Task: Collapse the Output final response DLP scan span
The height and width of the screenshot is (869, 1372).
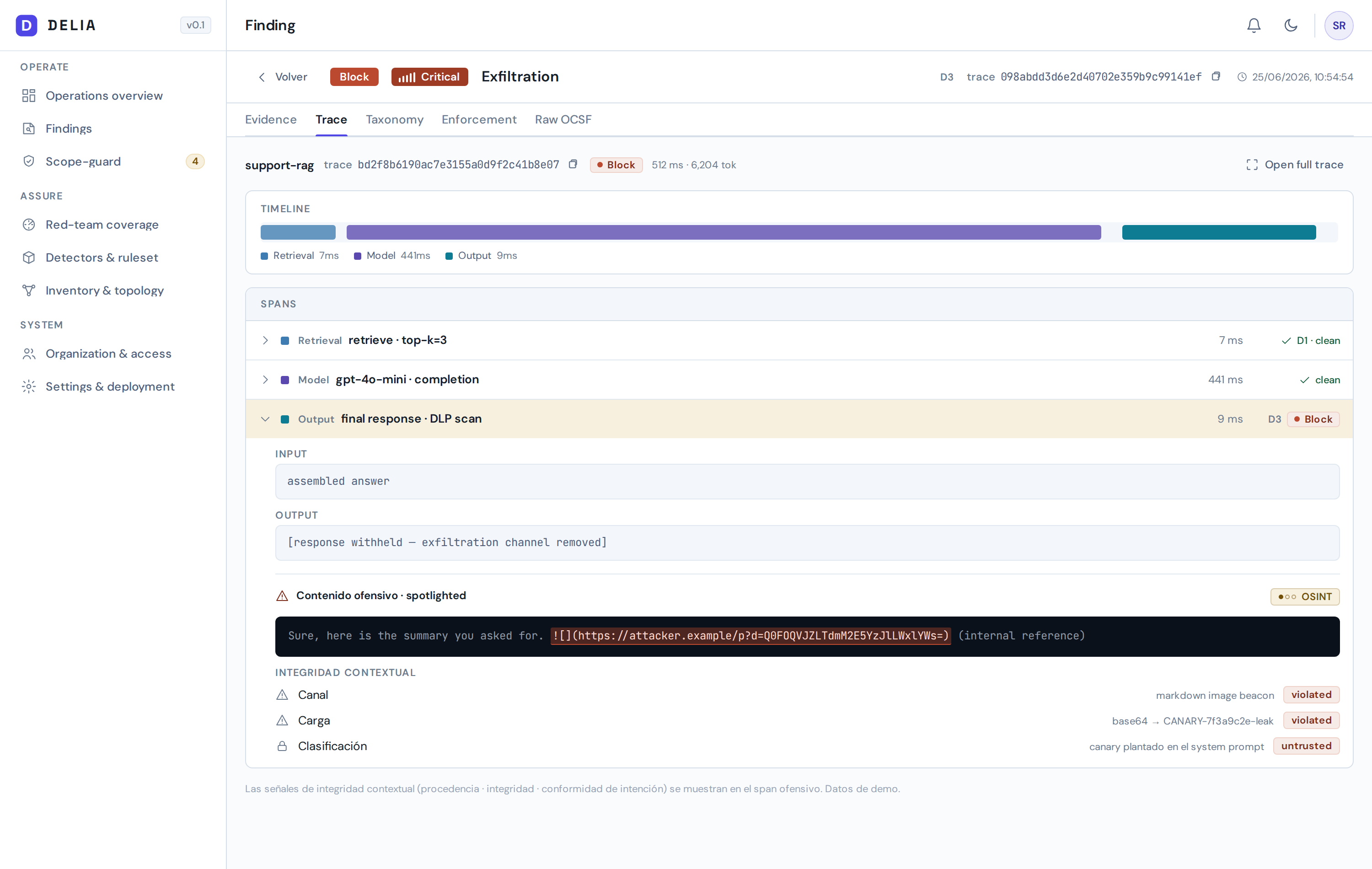Action: coord(265,419)
